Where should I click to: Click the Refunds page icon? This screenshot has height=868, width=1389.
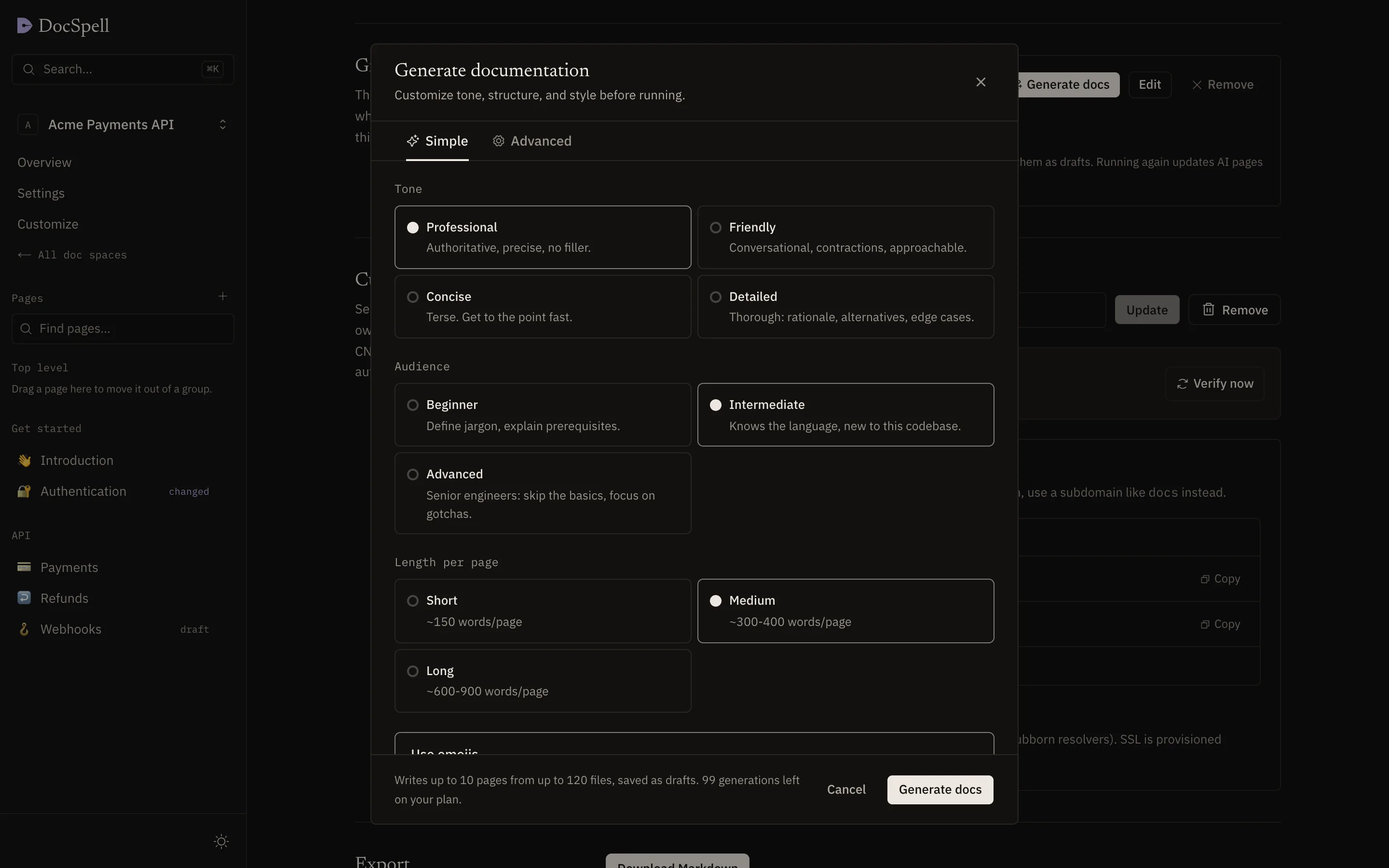click(x=24, y=598)
